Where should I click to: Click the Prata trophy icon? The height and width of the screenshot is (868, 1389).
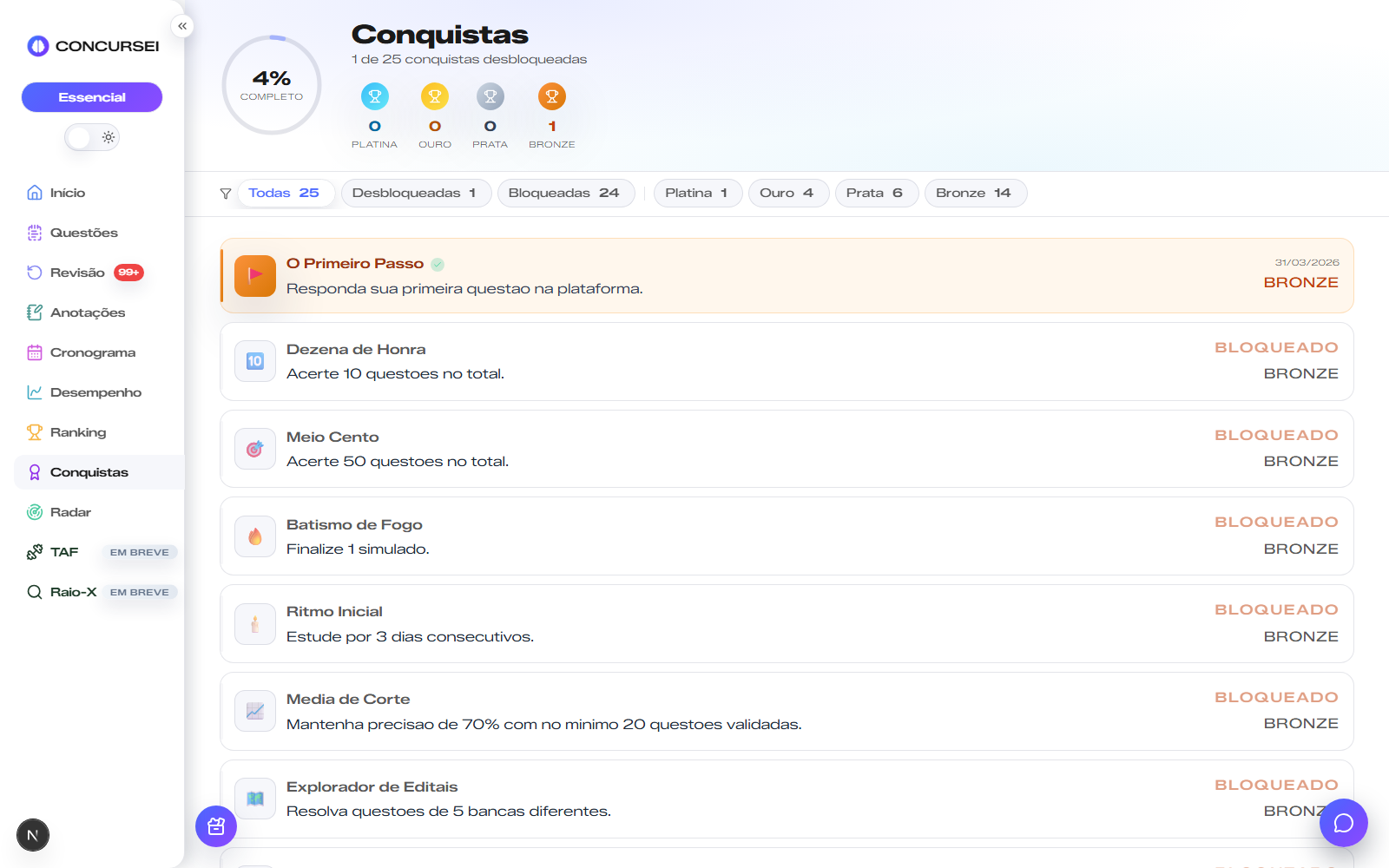(x=490, y=96)
